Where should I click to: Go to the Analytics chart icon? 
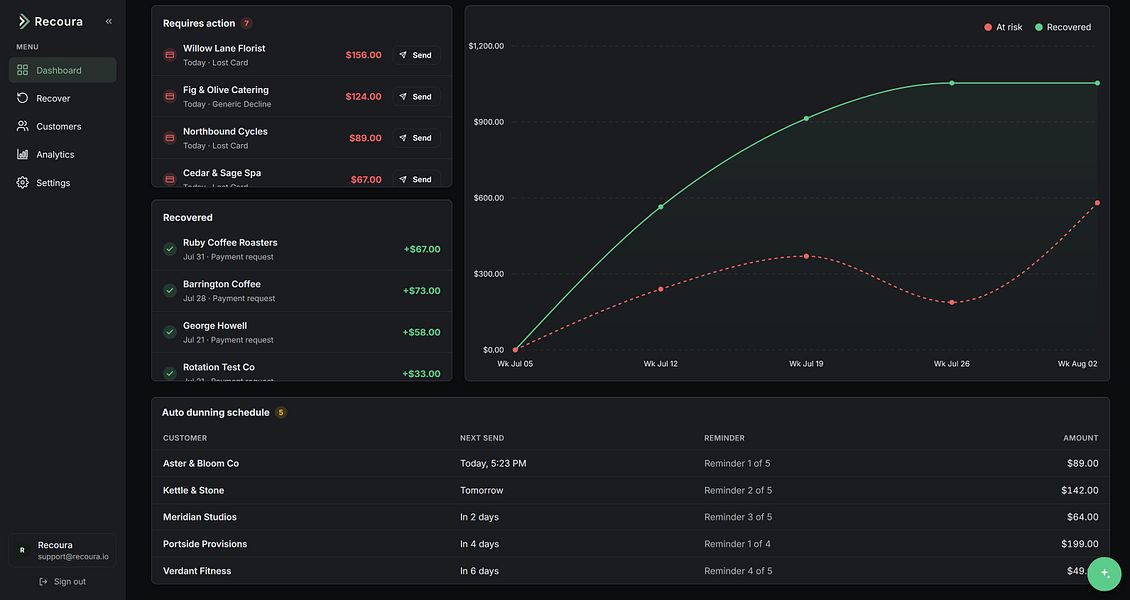[22, 155]
